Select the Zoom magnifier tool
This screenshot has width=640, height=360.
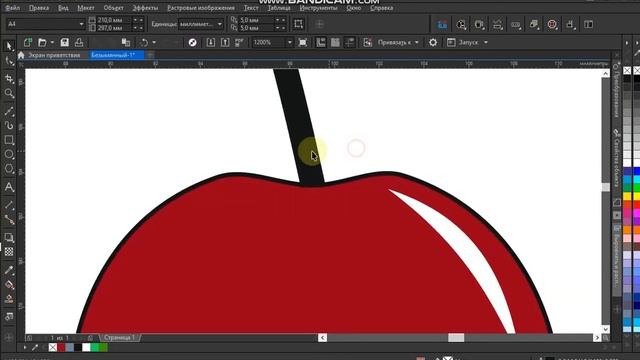click(9, 93)
